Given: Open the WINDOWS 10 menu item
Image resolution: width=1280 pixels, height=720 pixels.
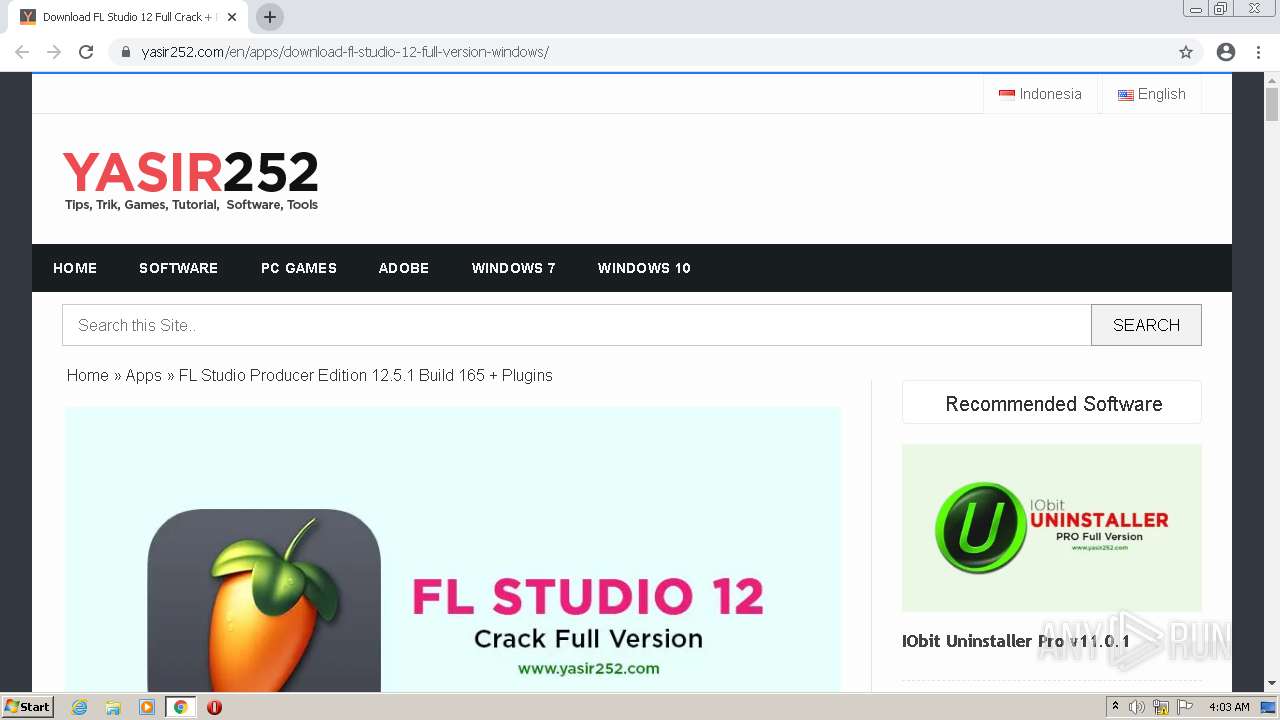Looking at the screenshot, I should click(644, 268).
